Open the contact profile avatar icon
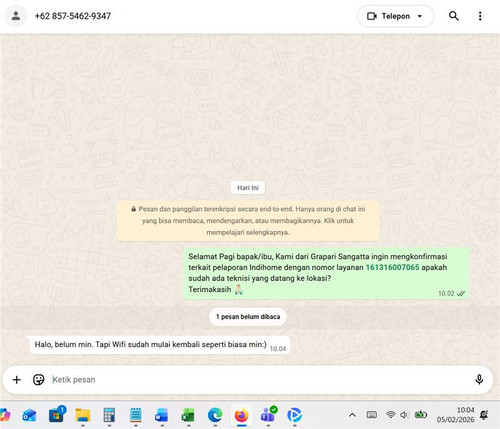Screen dimensions: 500x429 [16, 16]
